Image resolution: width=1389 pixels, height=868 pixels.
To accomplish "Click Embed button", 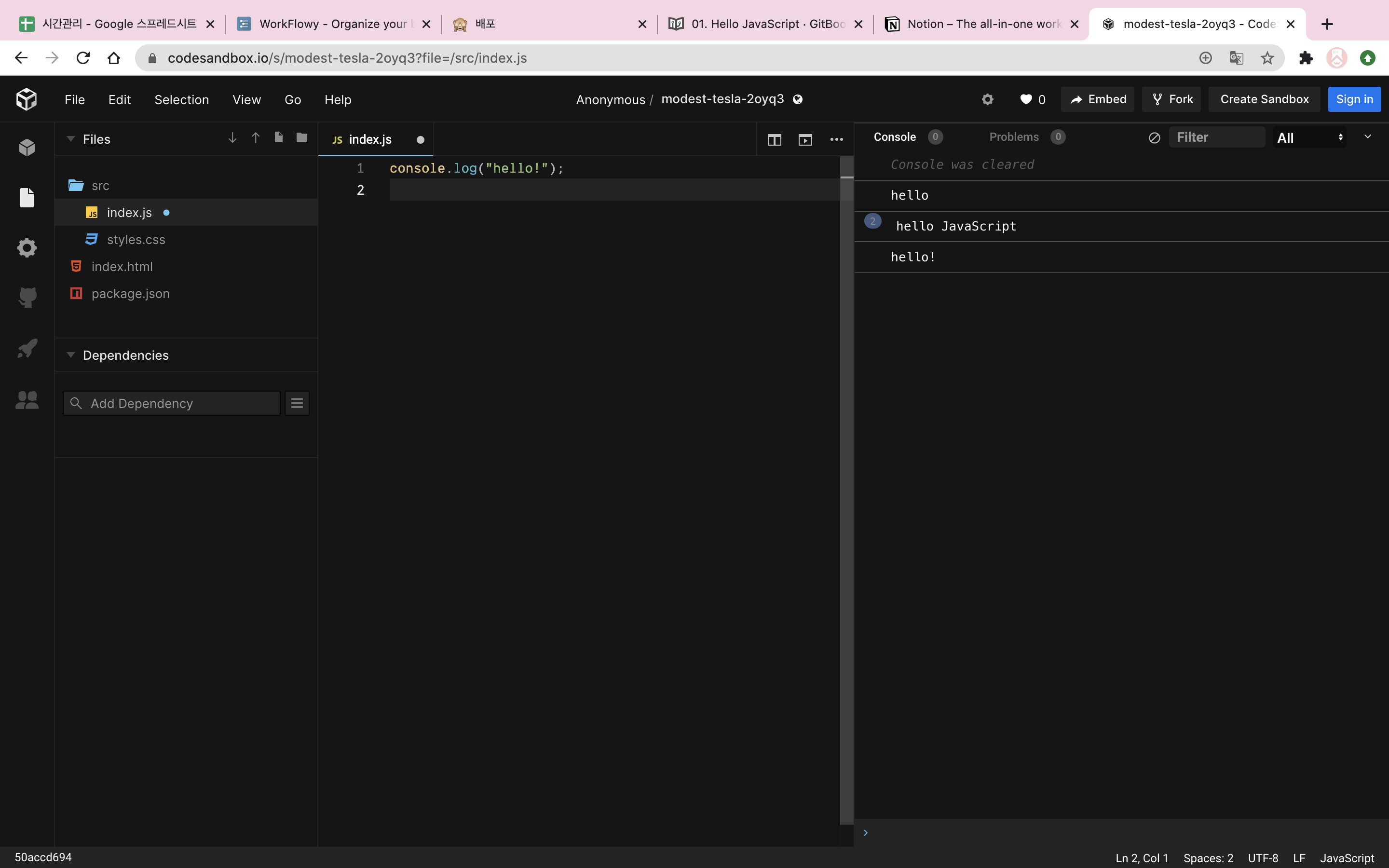I will coord(1097,99).
